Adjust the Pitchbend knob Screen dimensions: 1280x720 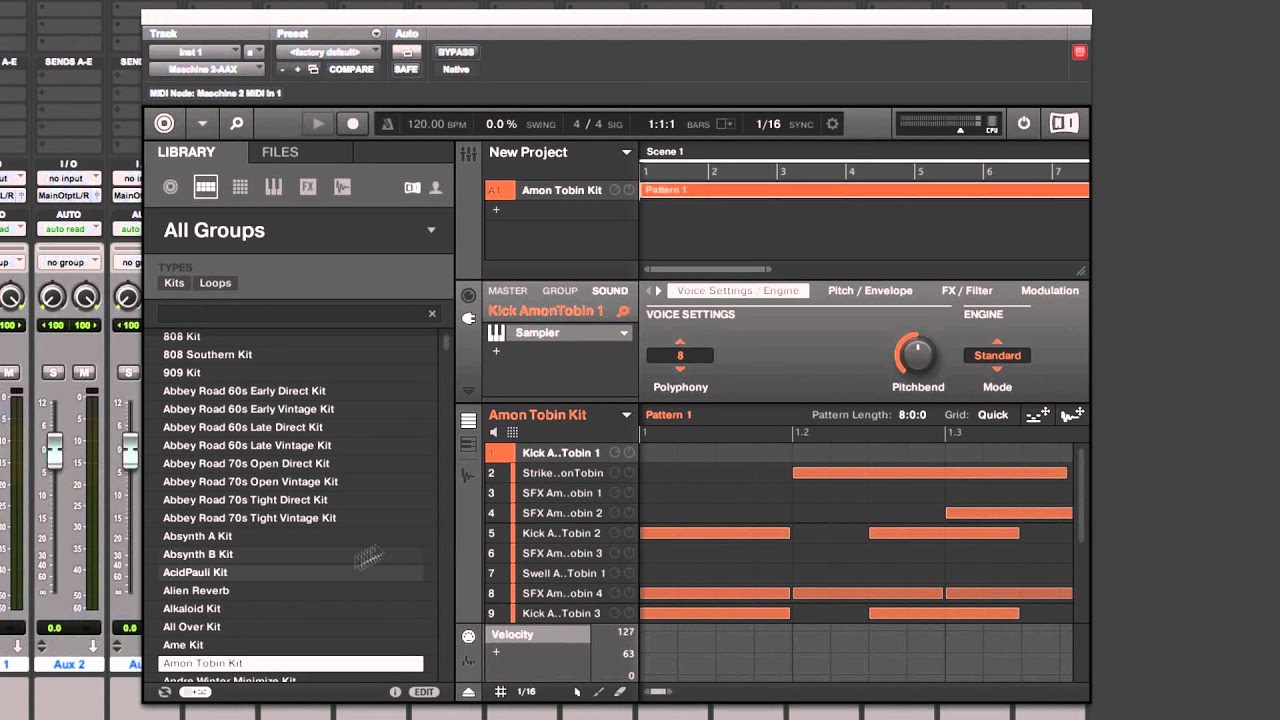point(917,355)
